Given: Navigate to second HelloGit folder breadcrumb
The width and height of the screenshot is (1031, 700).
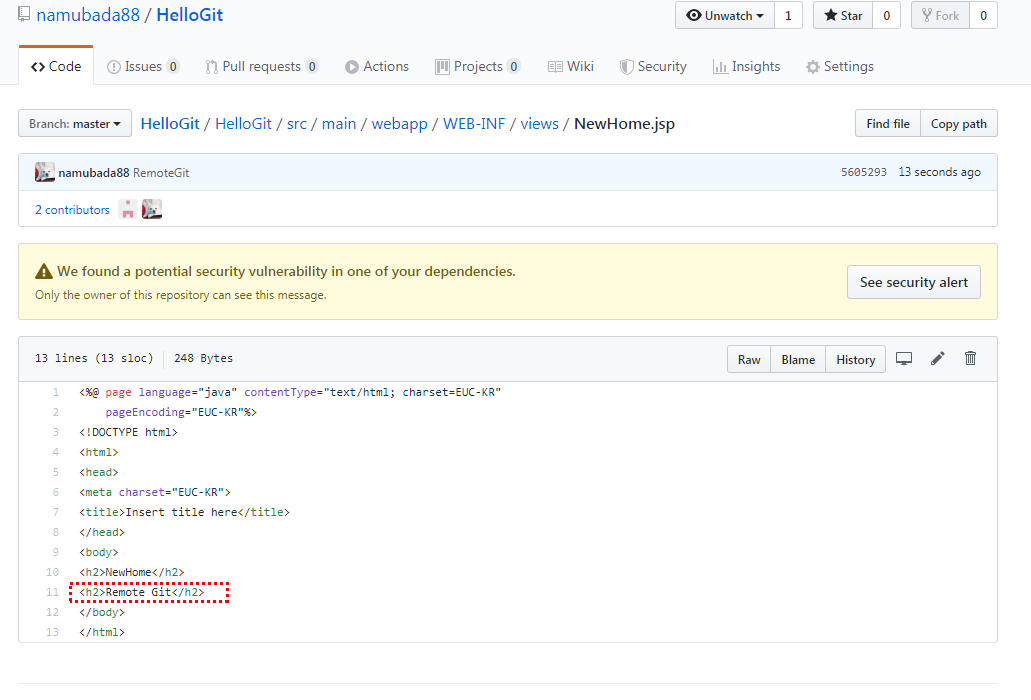Looking at the screenshot, I should pyautogui.click(x=243, y=124).
